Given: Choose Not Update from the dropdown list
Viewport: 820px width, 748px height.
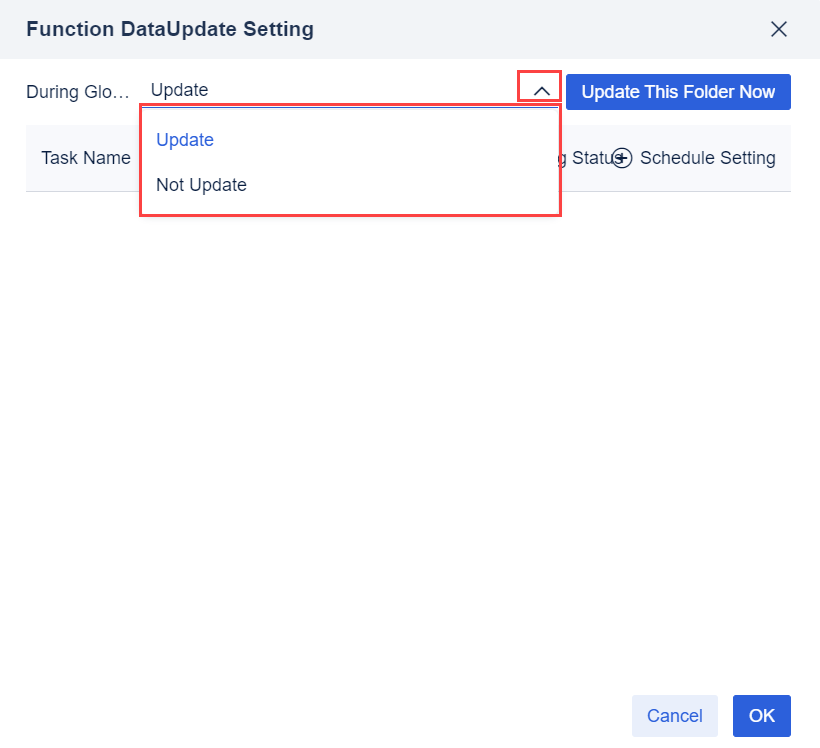Looking at the screenshot, I should coord(201,185).
